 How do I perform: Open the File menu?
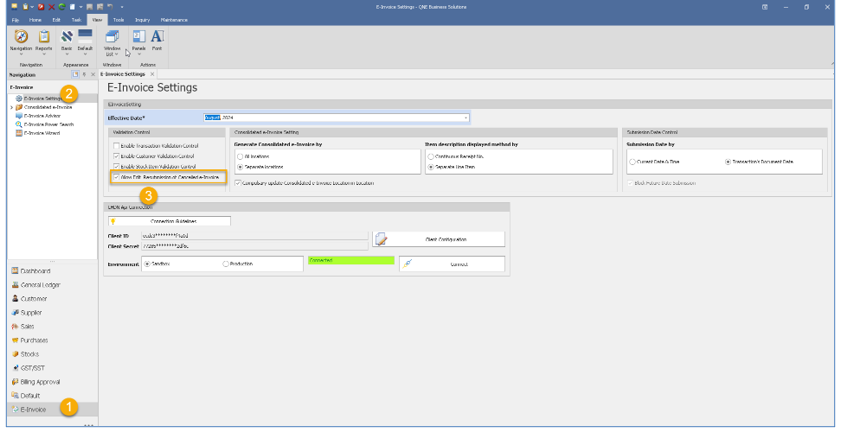(15, 20)
